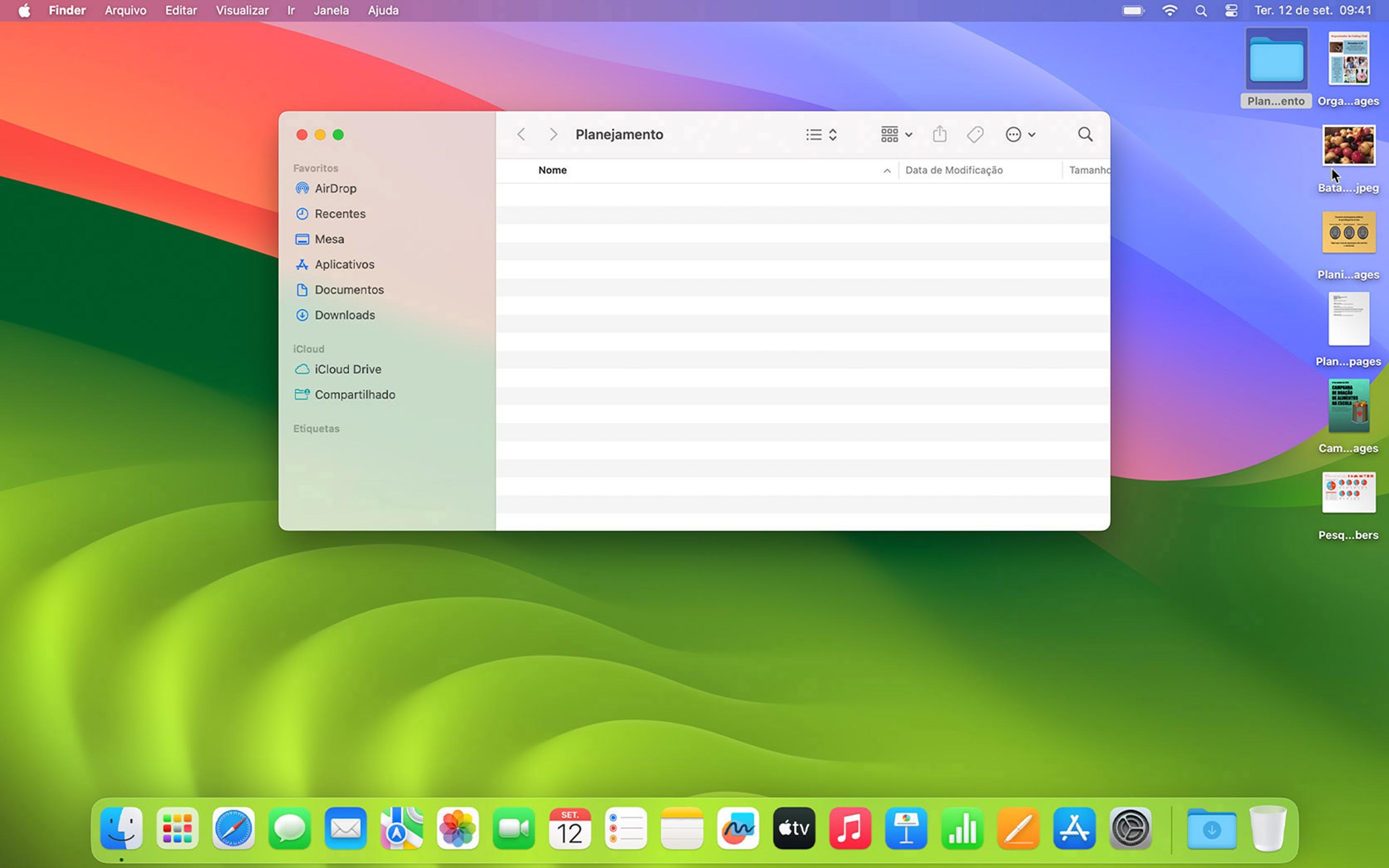This screenshot has width=1389, height=868.
Task: Launch Pages from the Dock
Action: pos(1018,828)
